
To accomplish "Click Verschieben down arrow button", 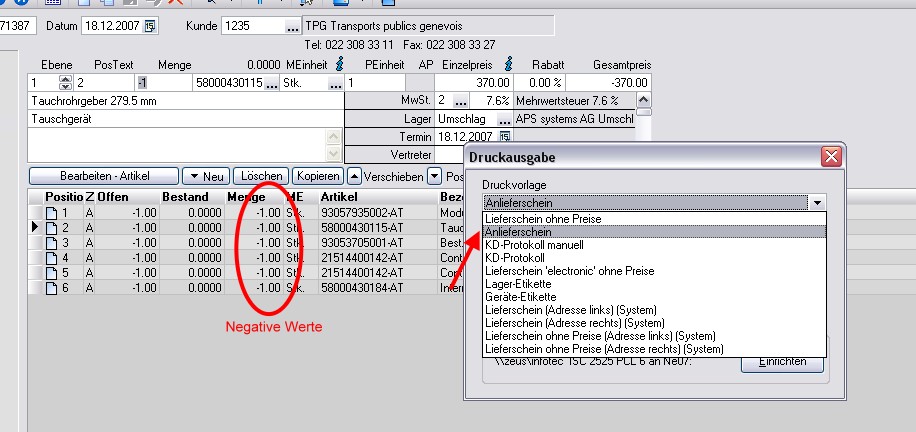I will point(434,176).
